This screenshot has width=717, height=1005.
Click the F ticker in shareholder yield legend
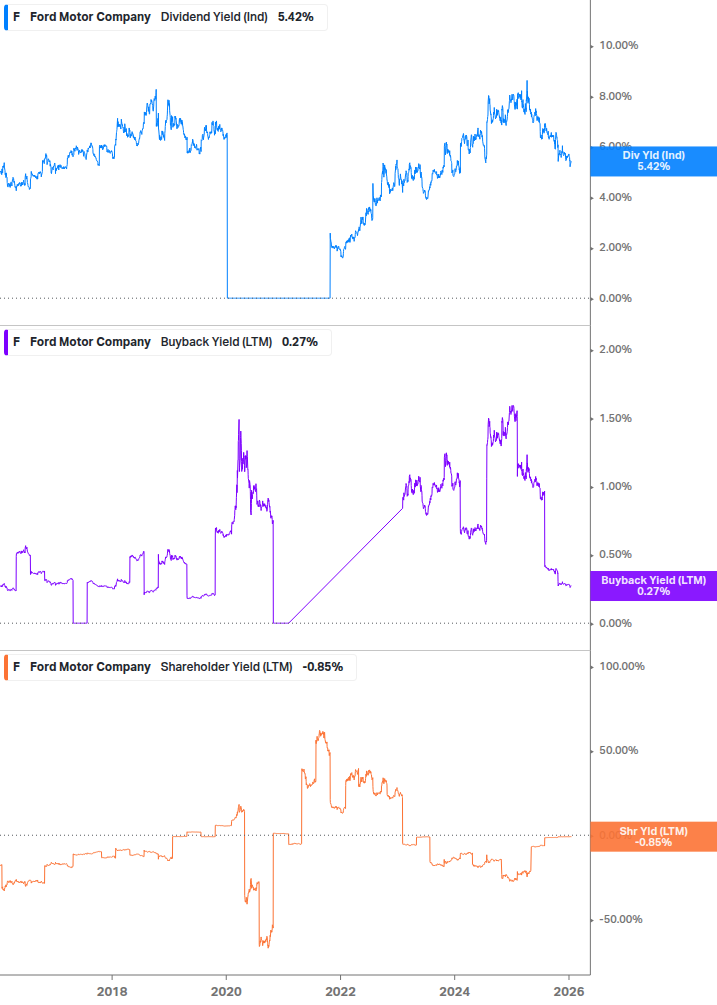pyautogui.click(x=16, y=667)
